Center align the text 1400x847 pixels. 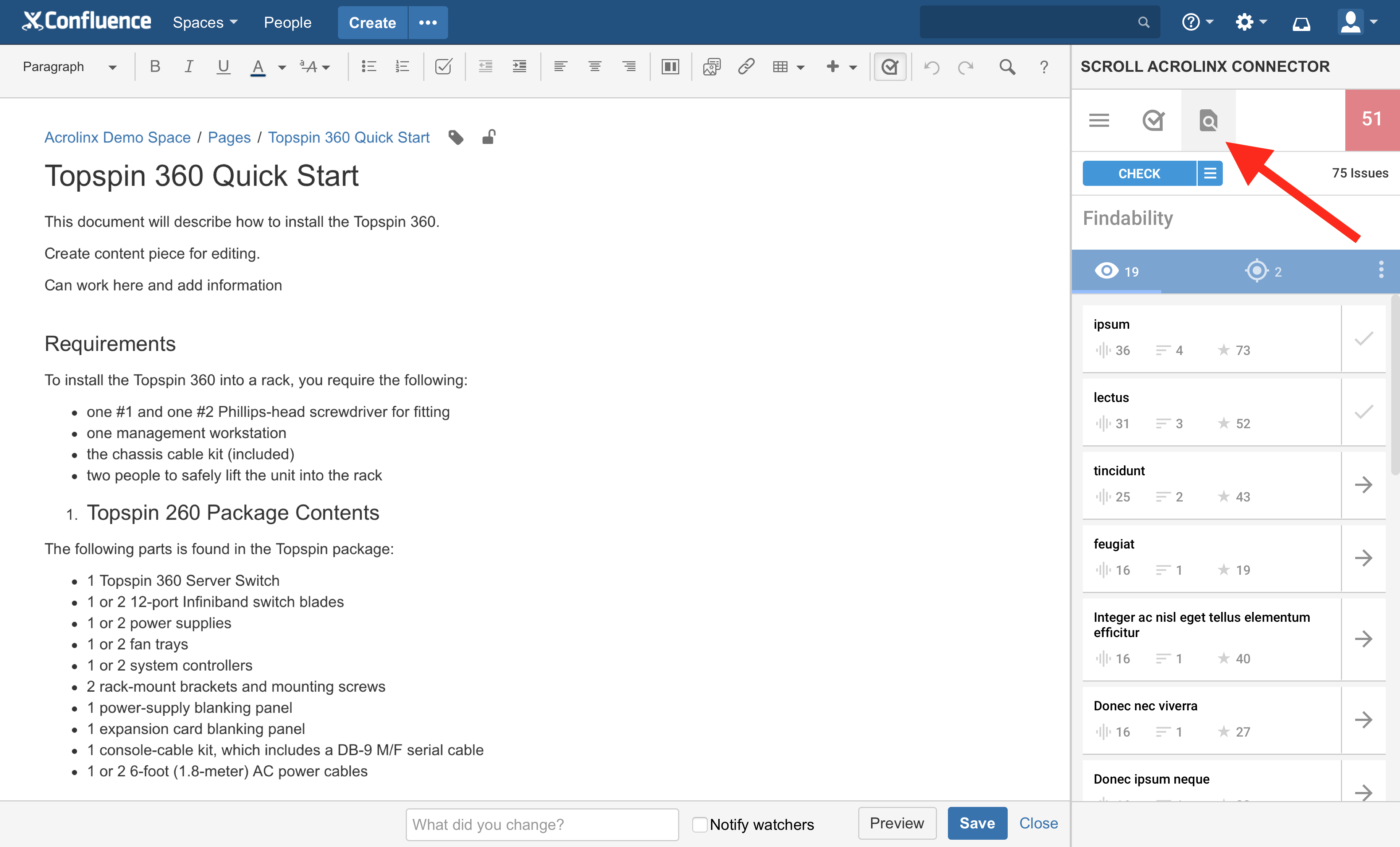pyautogui.click(x=595, y=66)
